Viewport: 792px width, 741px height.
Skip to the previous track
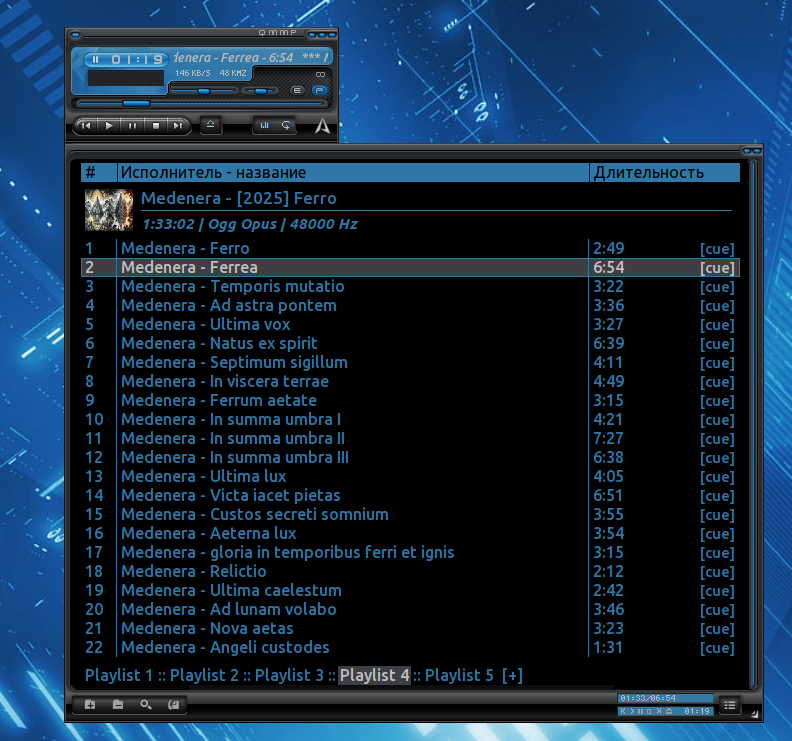coord(86,126)
